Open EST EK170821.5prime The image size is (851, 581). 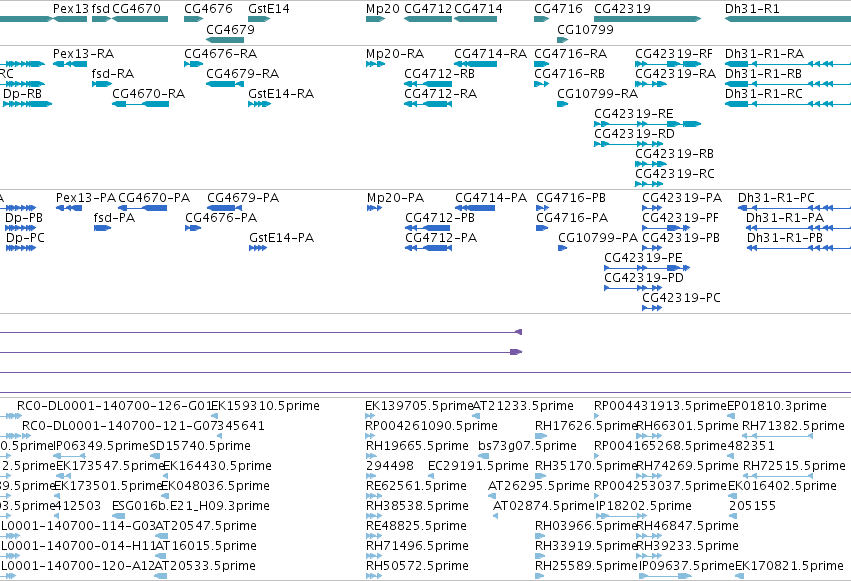[x=739, y=576]
